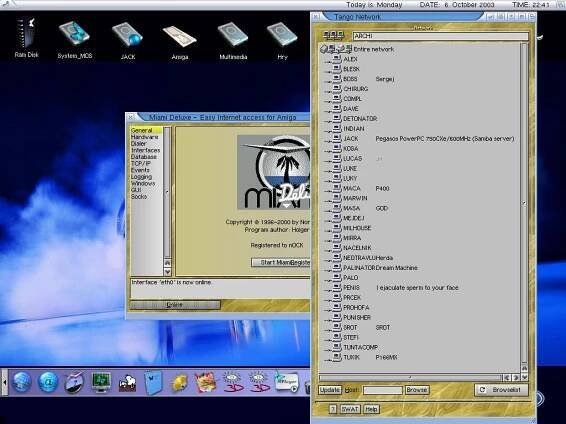The height and width of the screenshot is (424, 566).
Task: Select Database in Miami Deluxe list
Action: click(147, 157)
